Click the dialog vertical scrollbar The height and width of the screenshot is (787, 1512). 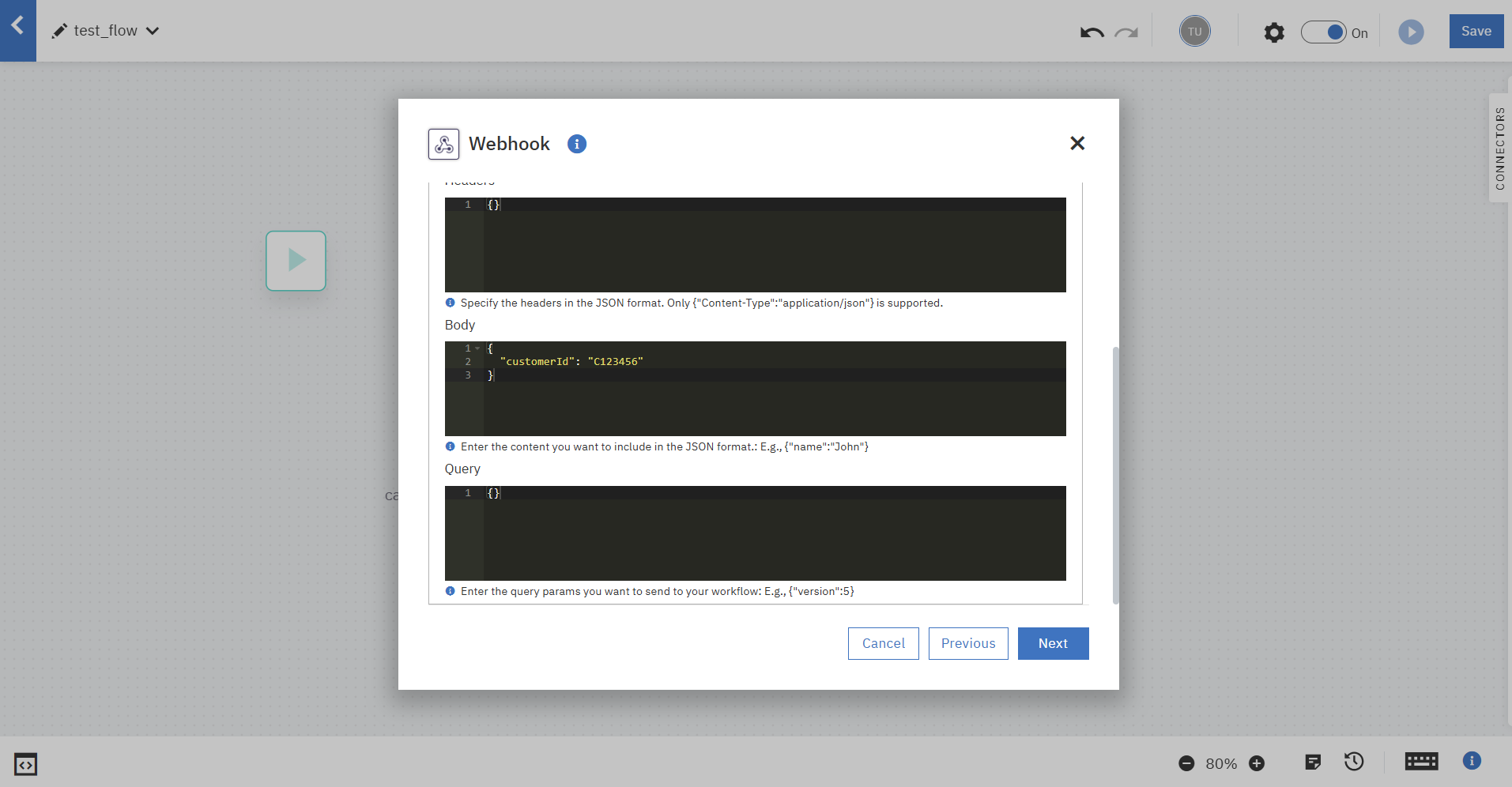(x=1115, y=475)
